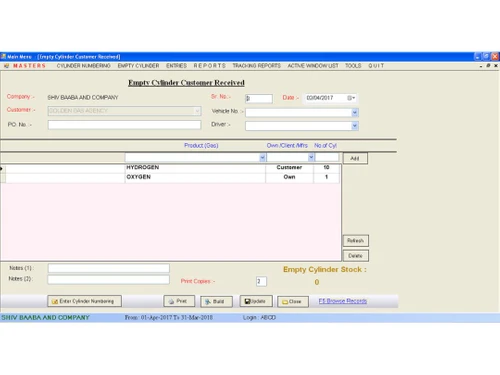This screenshot has width=500, height=375.
Task: Click the Main Menu title bar icon
Action: 3,56
